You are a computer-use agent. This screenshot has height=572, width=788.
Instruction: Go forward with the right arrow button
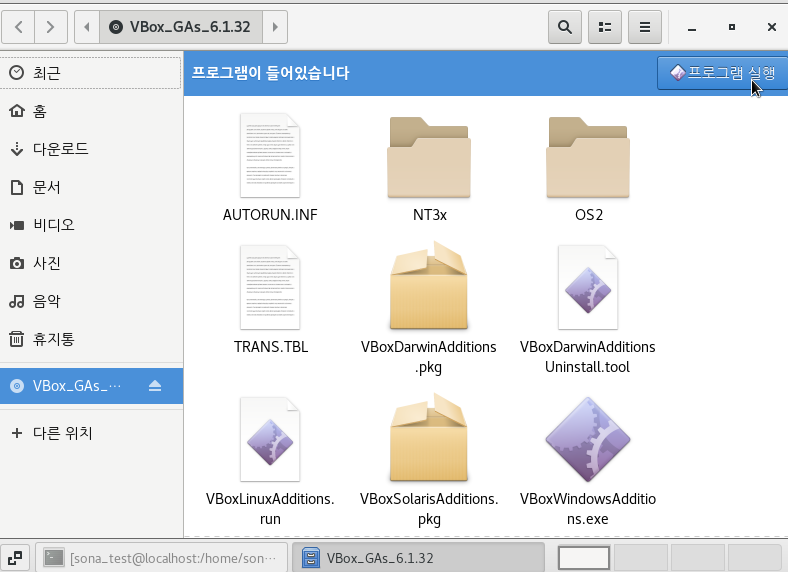(x=51, y=27)
